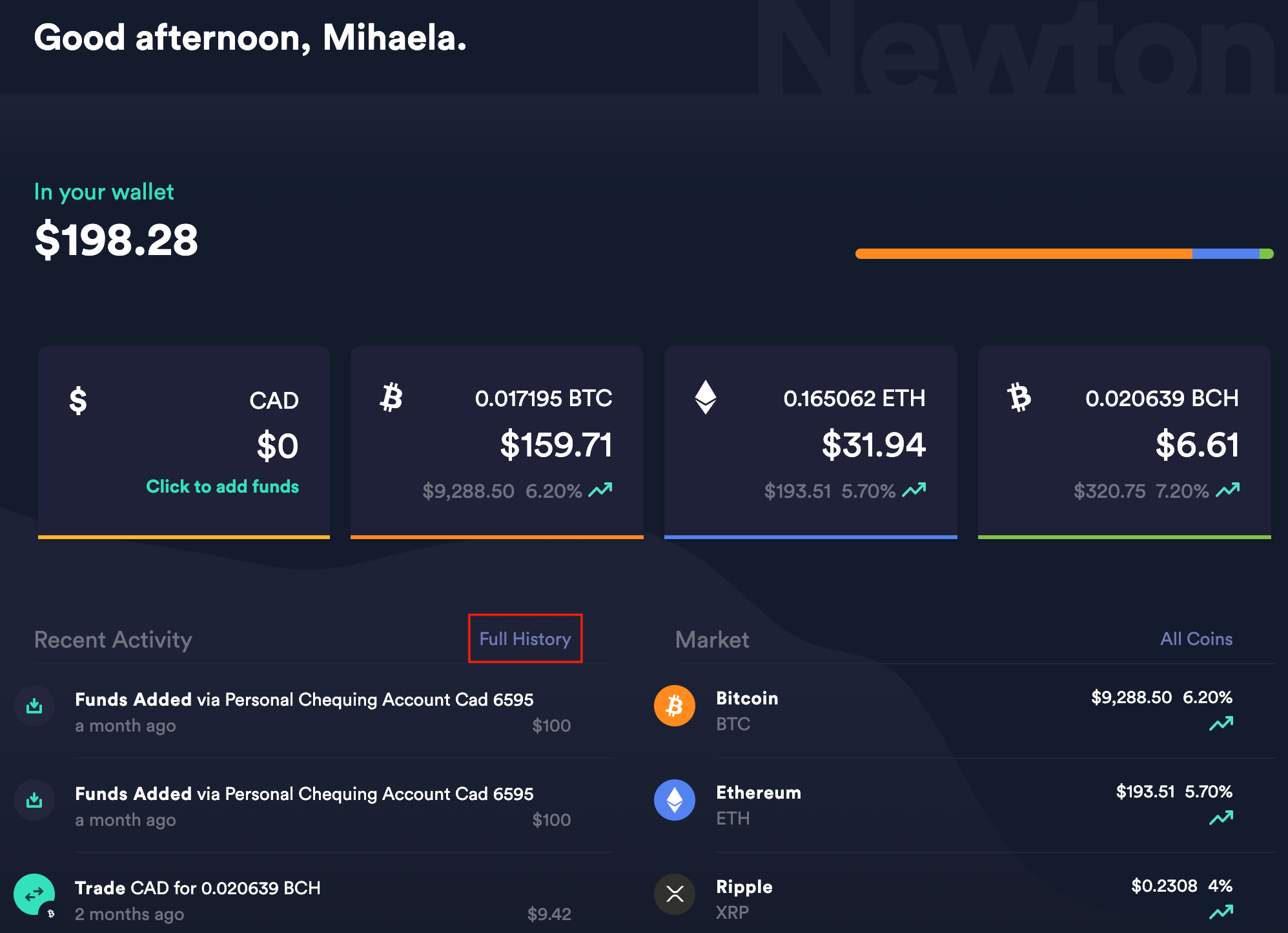
Task: Click 'Trade CAD for 0.020639 BCH' entry
Action: coord(198,888)
